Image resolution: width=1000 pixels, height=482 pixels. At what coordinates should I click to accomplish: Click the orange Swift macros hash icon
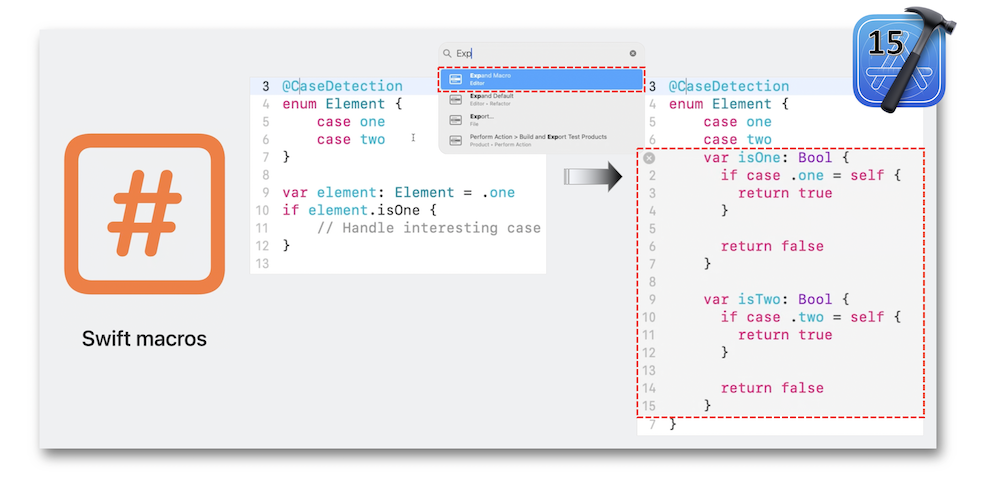(144, 214)
